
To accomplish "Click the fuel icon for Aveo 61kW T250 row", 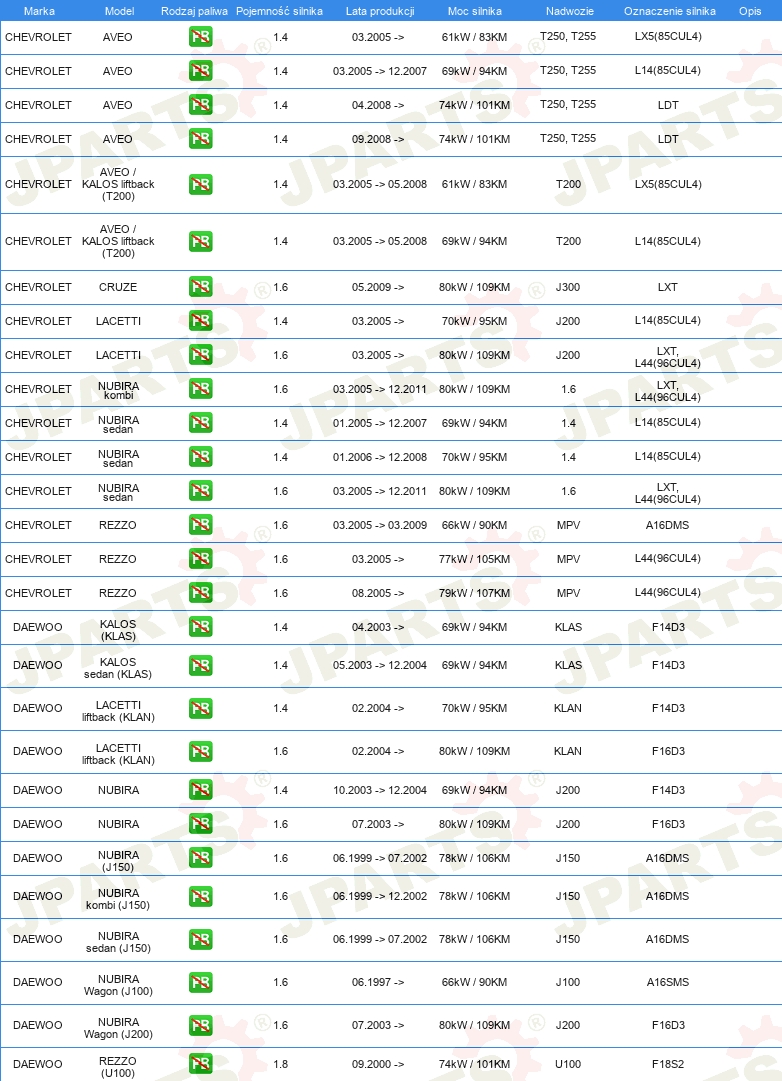I will point(201,37).
